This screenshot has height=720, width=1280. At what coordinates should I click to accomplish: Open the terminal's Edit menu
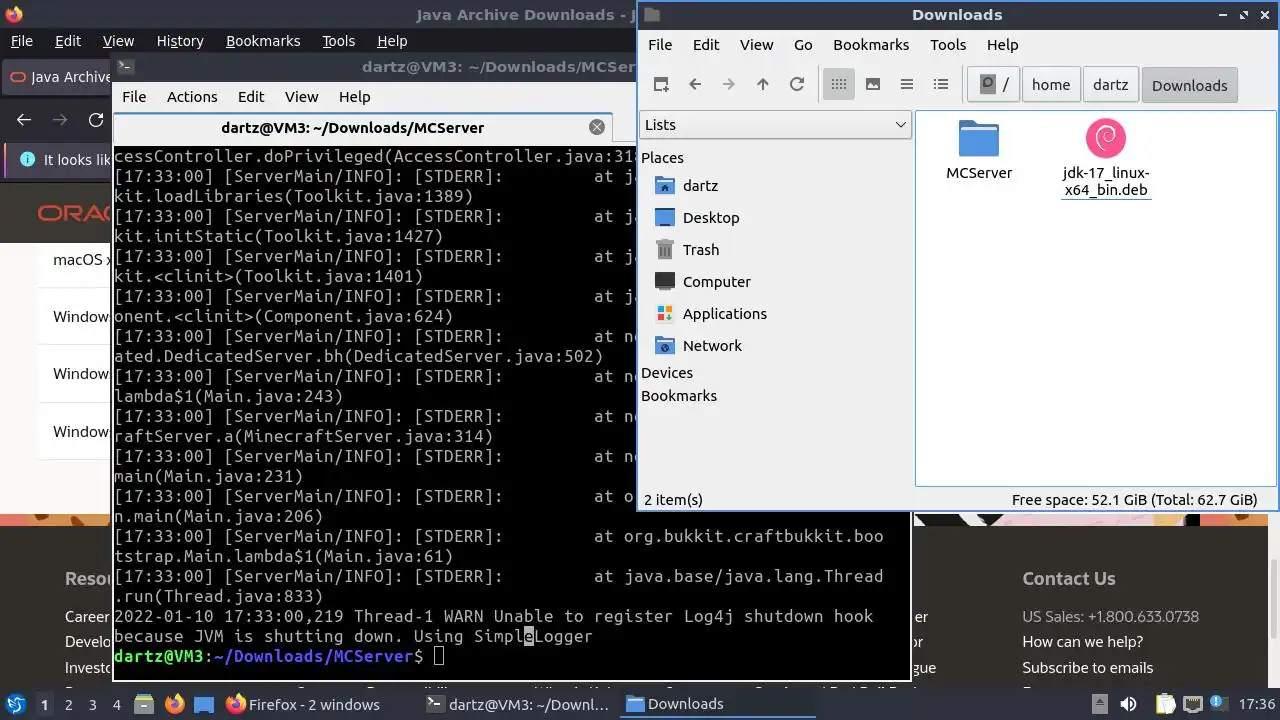tap(251, 97)
